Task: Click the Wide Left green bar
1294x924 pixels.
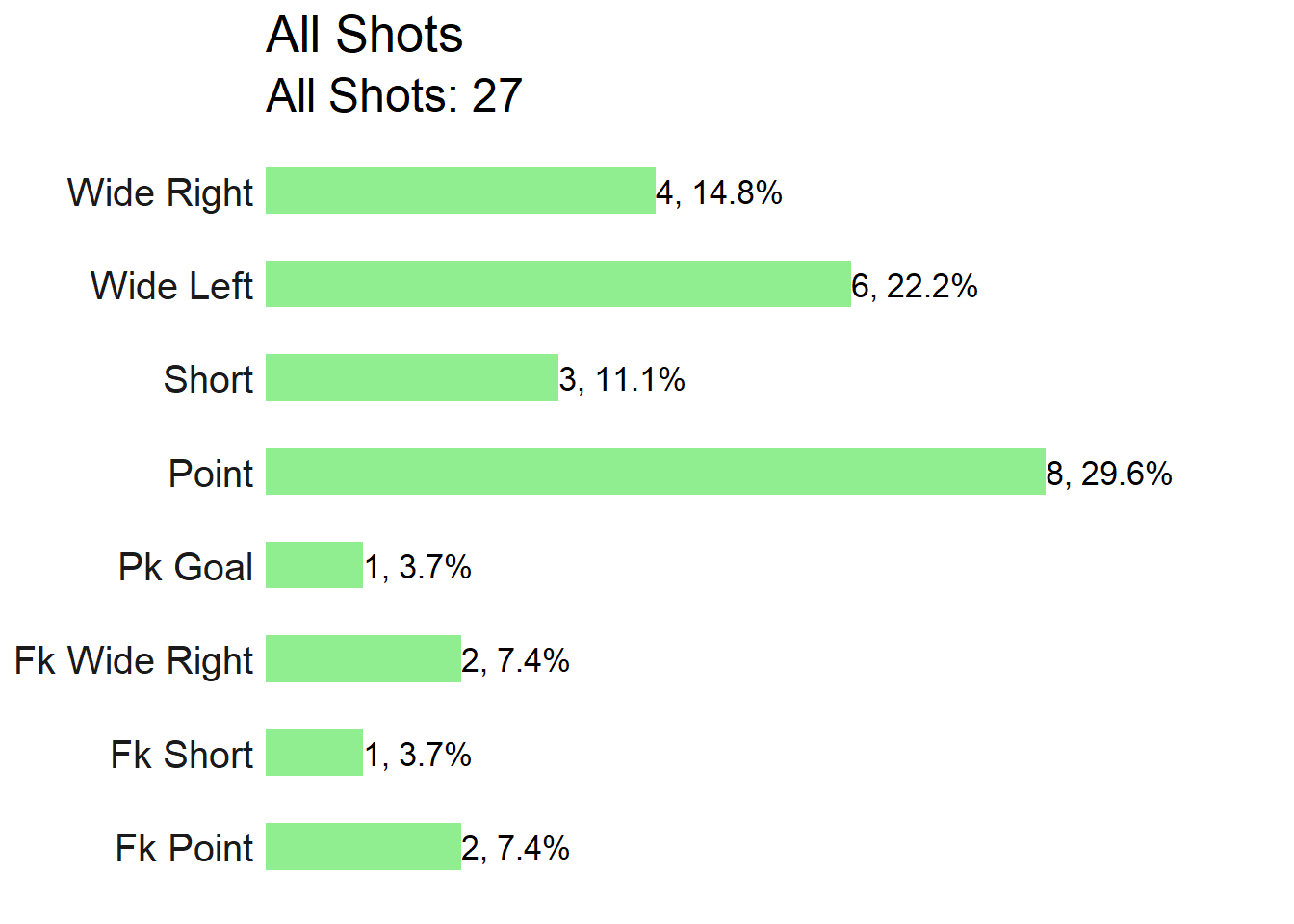Action: coord(558,284)
